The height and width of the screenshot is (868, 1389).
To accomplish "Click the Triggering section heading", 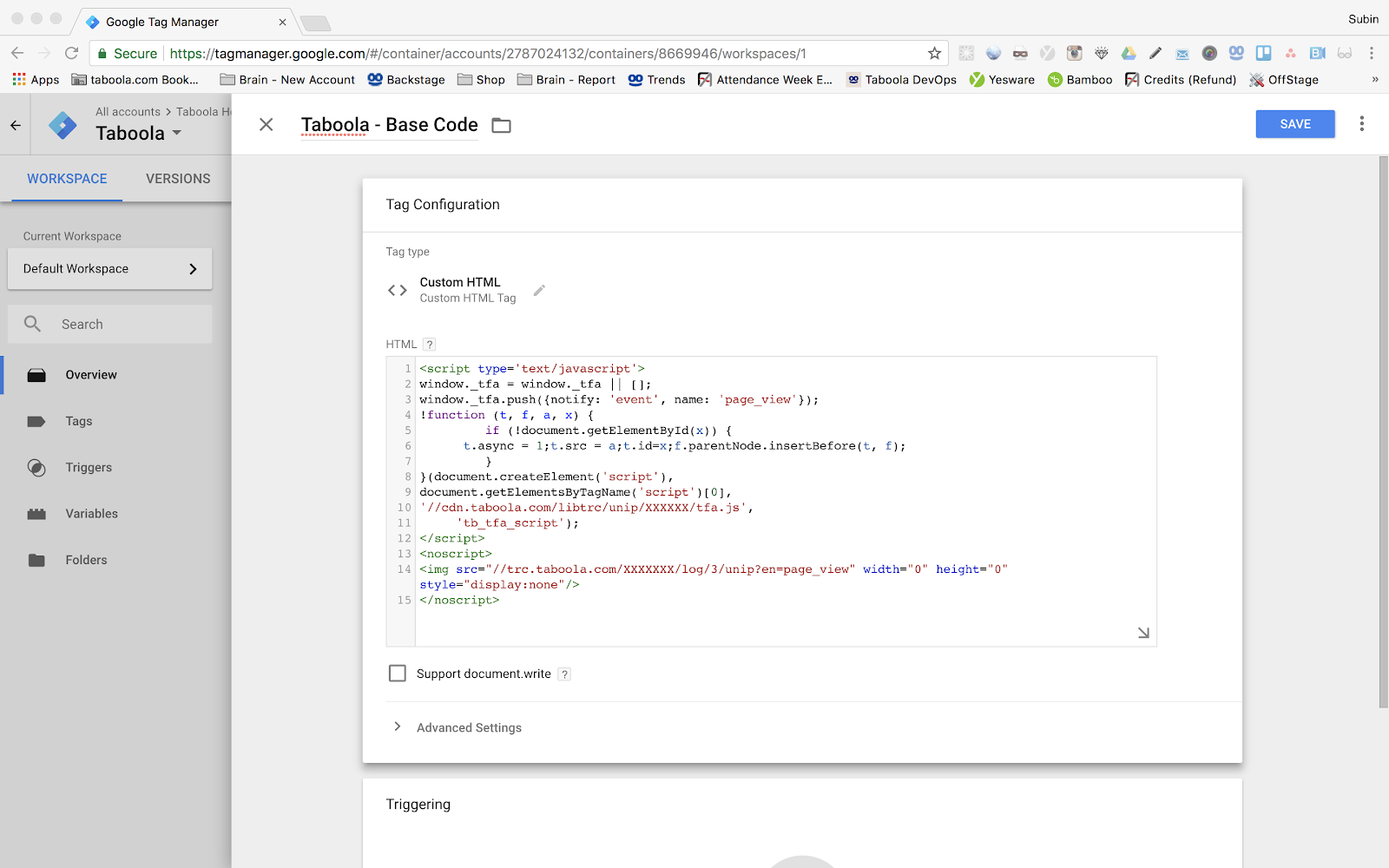I will pos(418,805).
